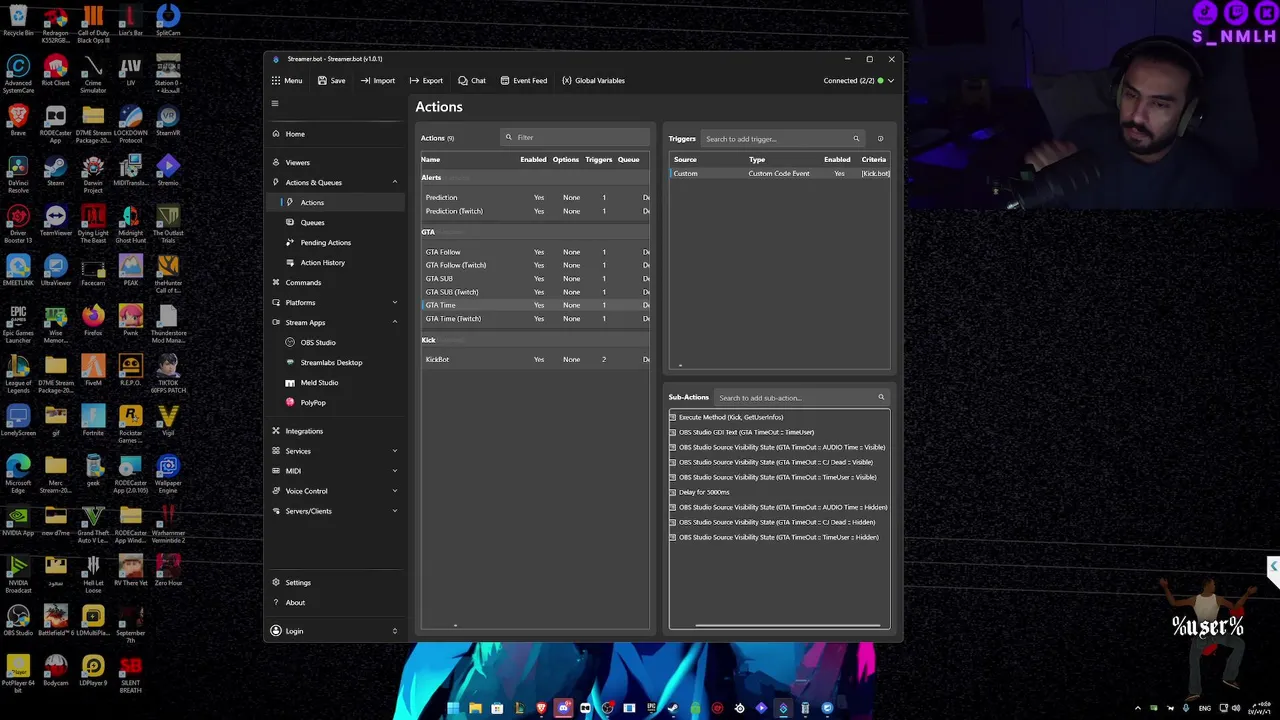Select the GTA Time (Twitch) action row

535,318
